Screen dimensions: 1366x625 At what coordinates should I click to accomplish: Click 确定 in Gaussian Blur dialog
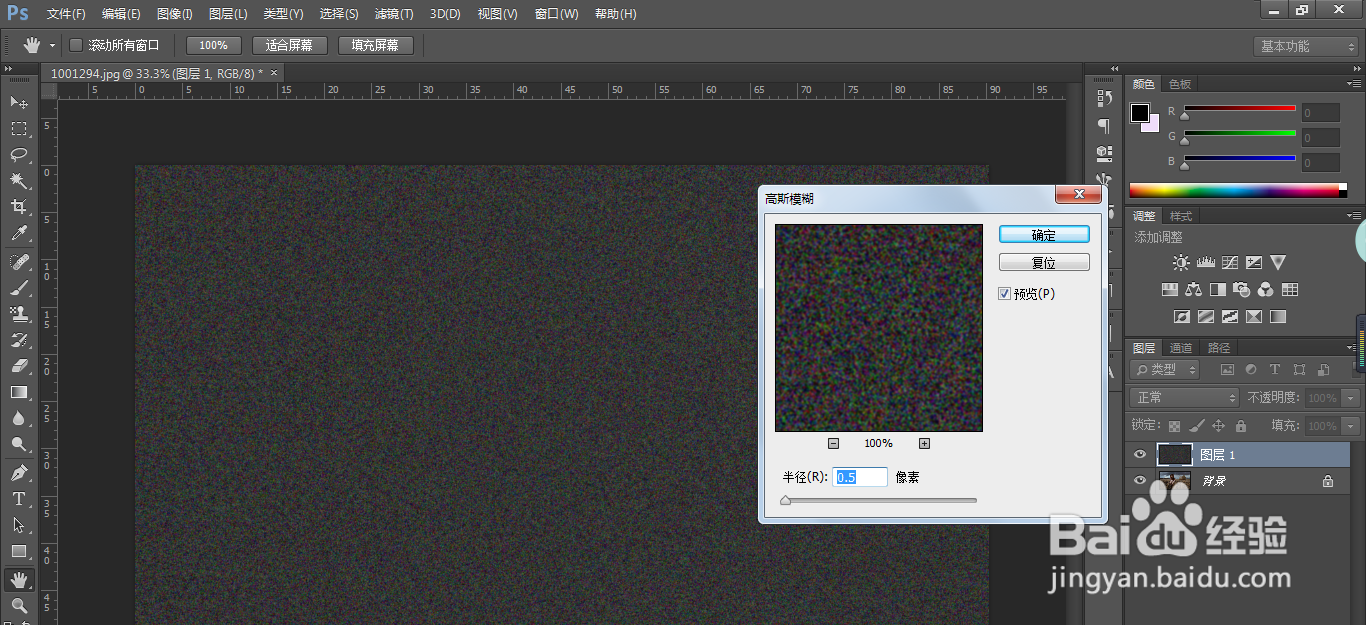(x=1044, y=235)
